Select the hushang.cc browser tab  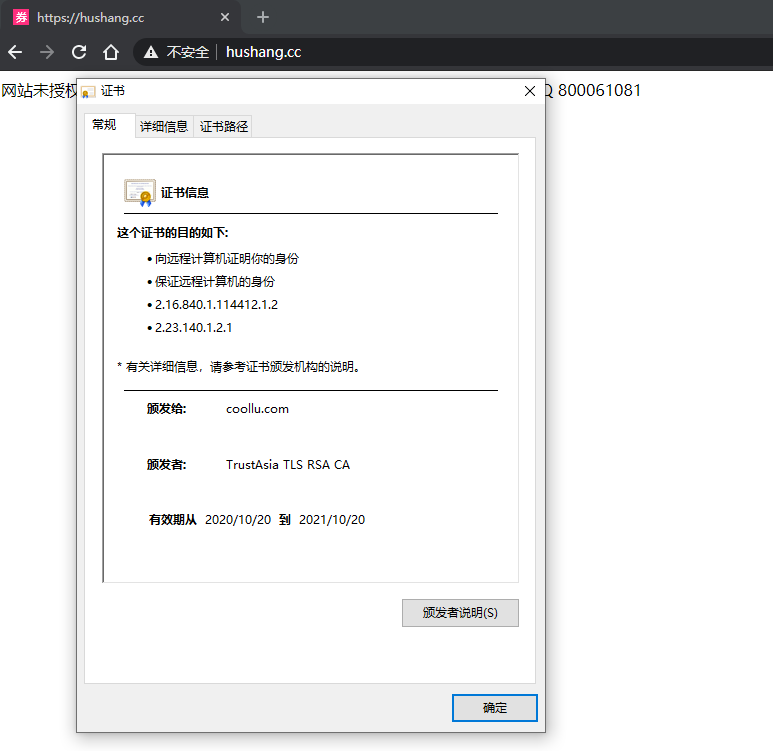coord(120,18)
